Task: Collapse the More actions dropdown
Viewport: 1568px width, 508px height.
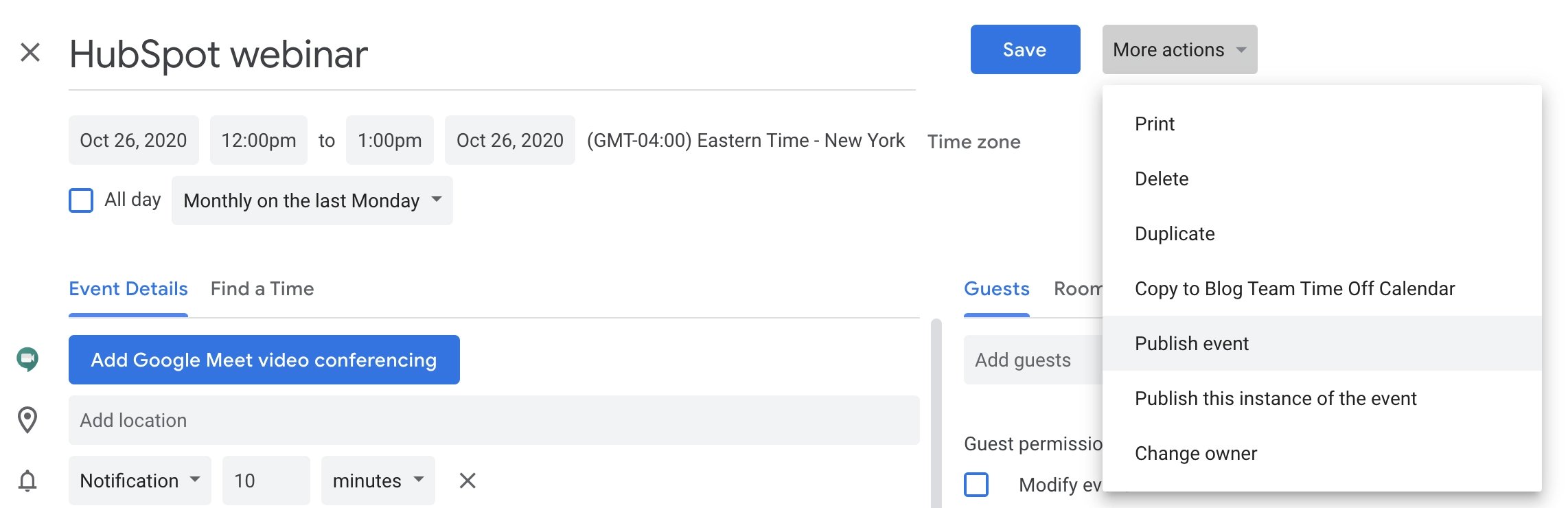Action: coord(1179,49)
